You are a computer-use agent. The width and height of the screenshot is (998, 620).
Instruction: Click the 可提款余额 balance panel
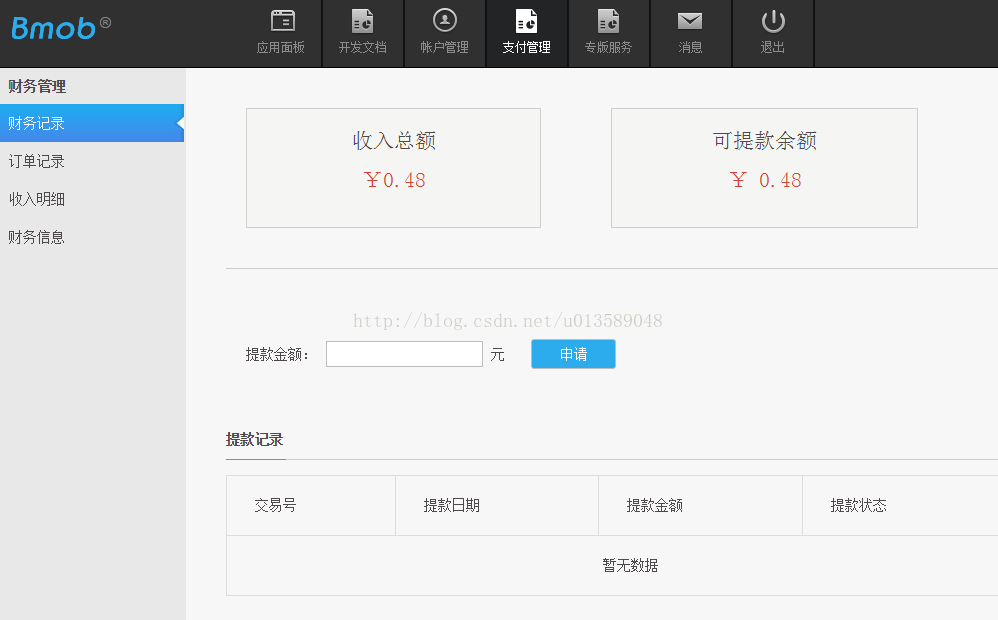[x=763, y=167]
